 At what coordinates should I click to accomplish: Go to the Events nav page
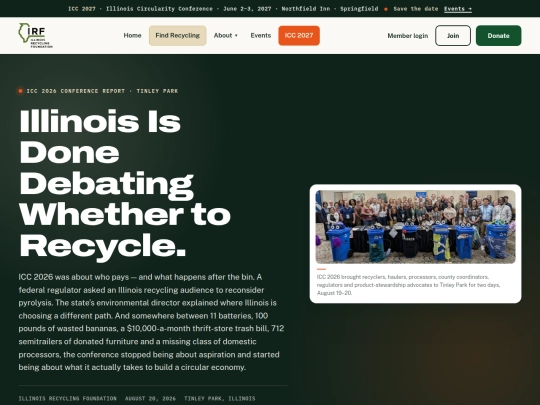coord(261,35)
